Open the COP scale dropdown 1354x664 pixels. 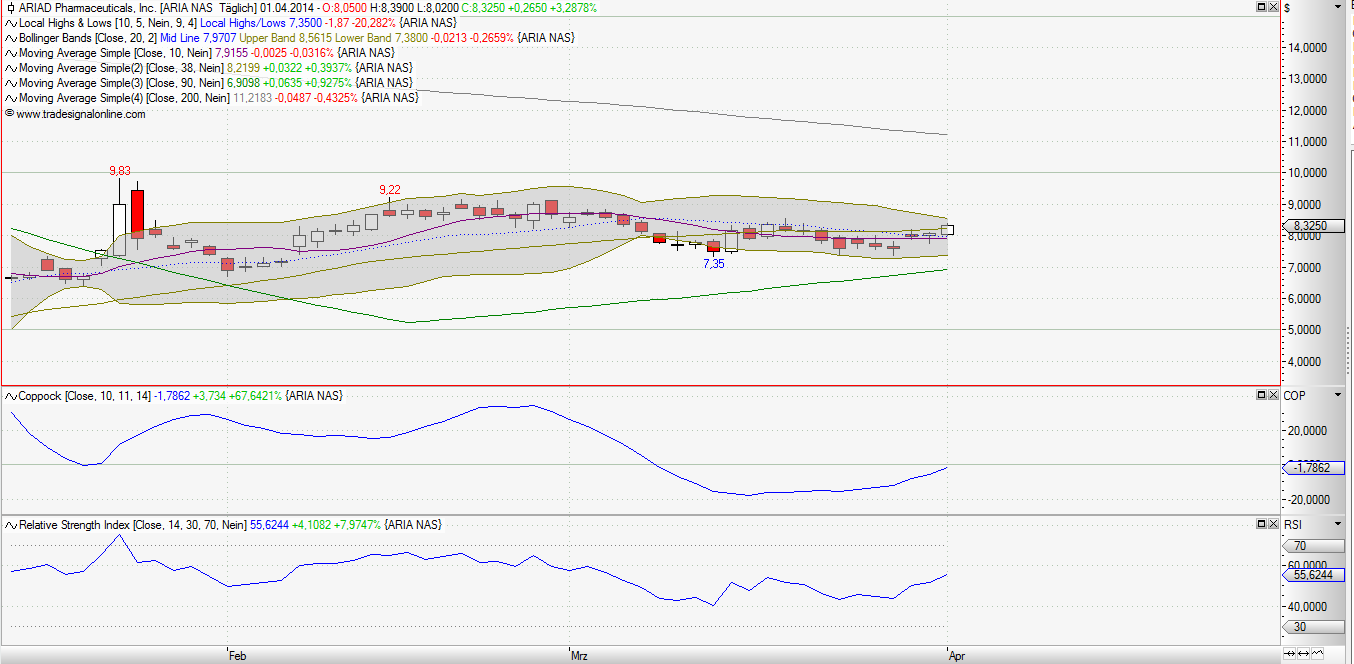[1336, 395]
